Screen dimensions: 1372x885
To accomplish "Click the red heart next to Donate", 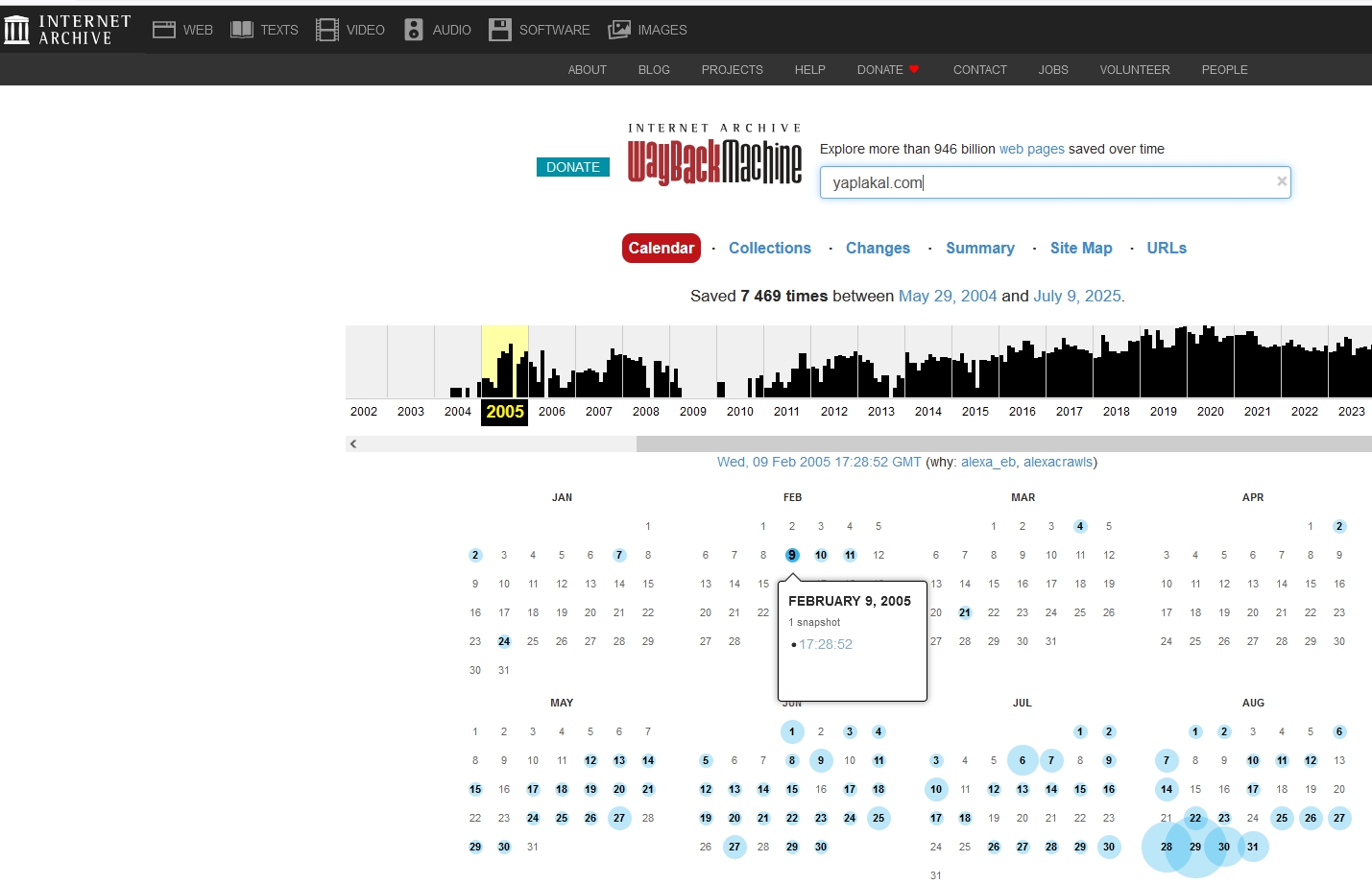I will click(x=914, y=69).
